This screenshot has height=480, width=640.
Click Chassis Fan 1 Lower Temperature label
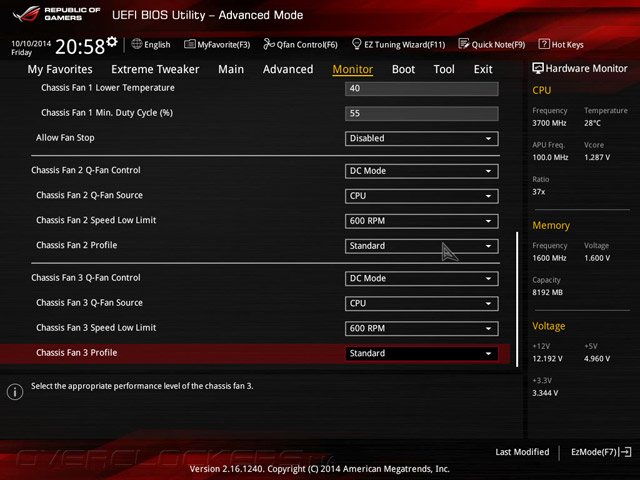(108, 88)
